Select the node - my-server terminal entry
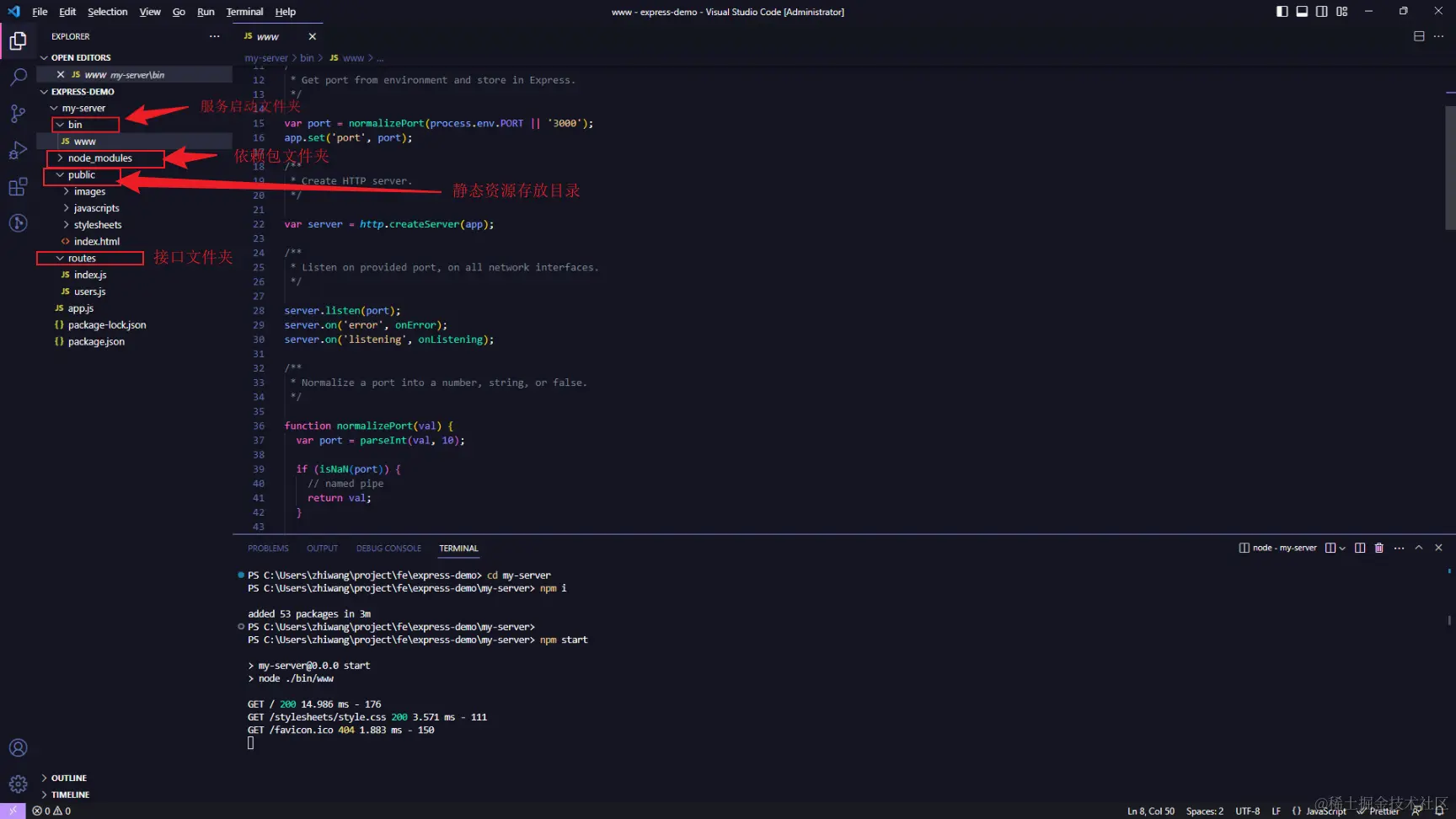 [1278, 548]
